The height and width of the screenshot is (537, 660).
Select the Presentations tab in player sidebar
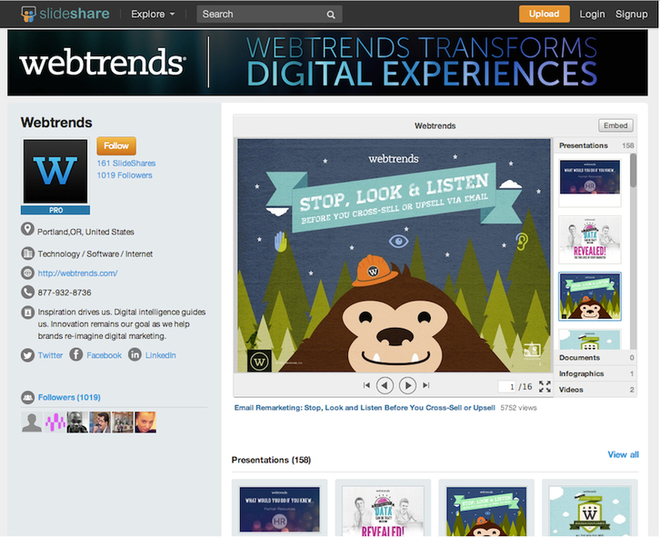[x=596, y=145]
